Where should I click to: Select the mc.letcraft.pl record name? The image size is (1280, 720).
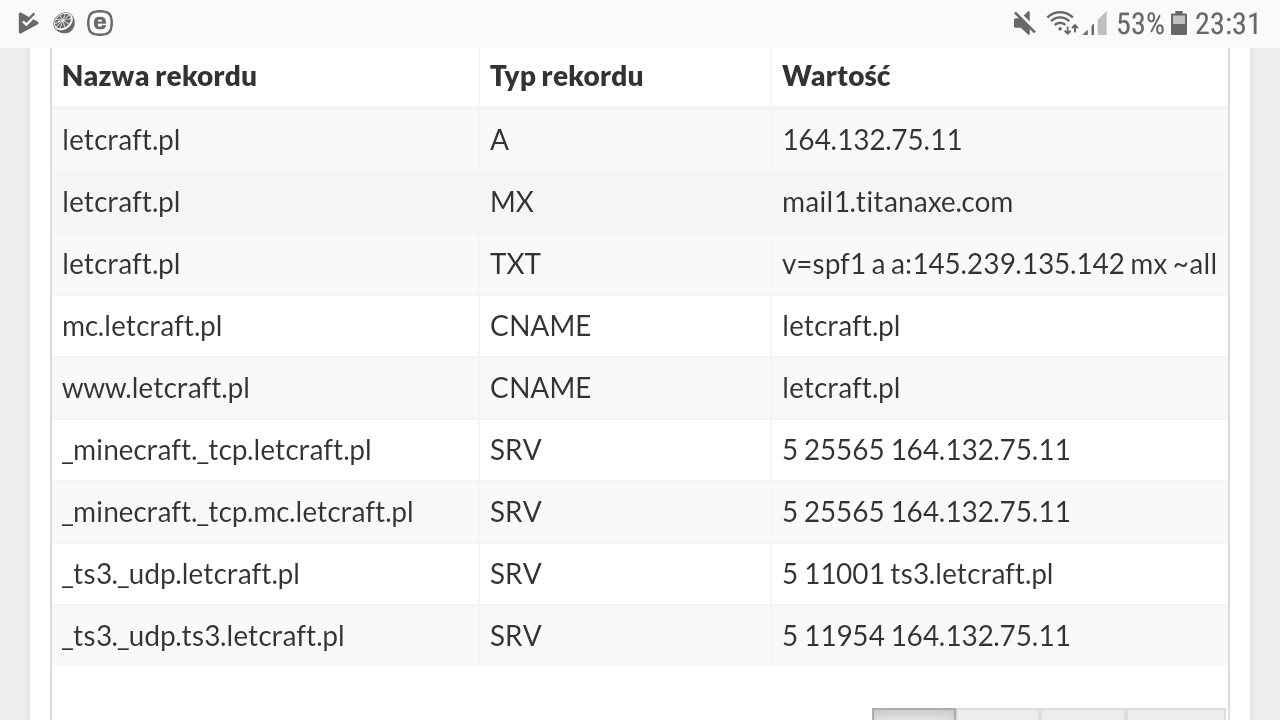[x=142, y=326]
